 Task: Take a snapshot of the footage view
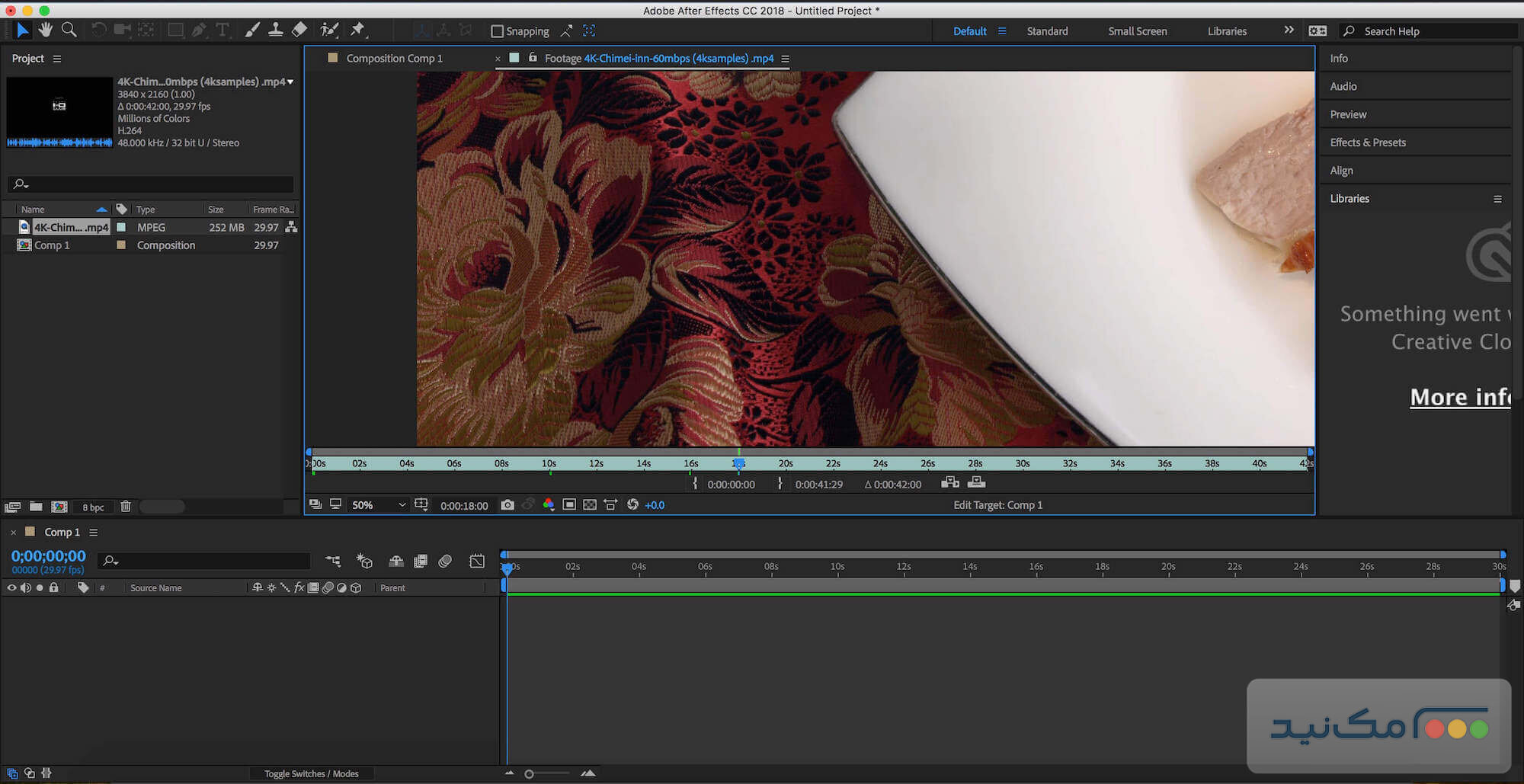click(x=507, y=504)
